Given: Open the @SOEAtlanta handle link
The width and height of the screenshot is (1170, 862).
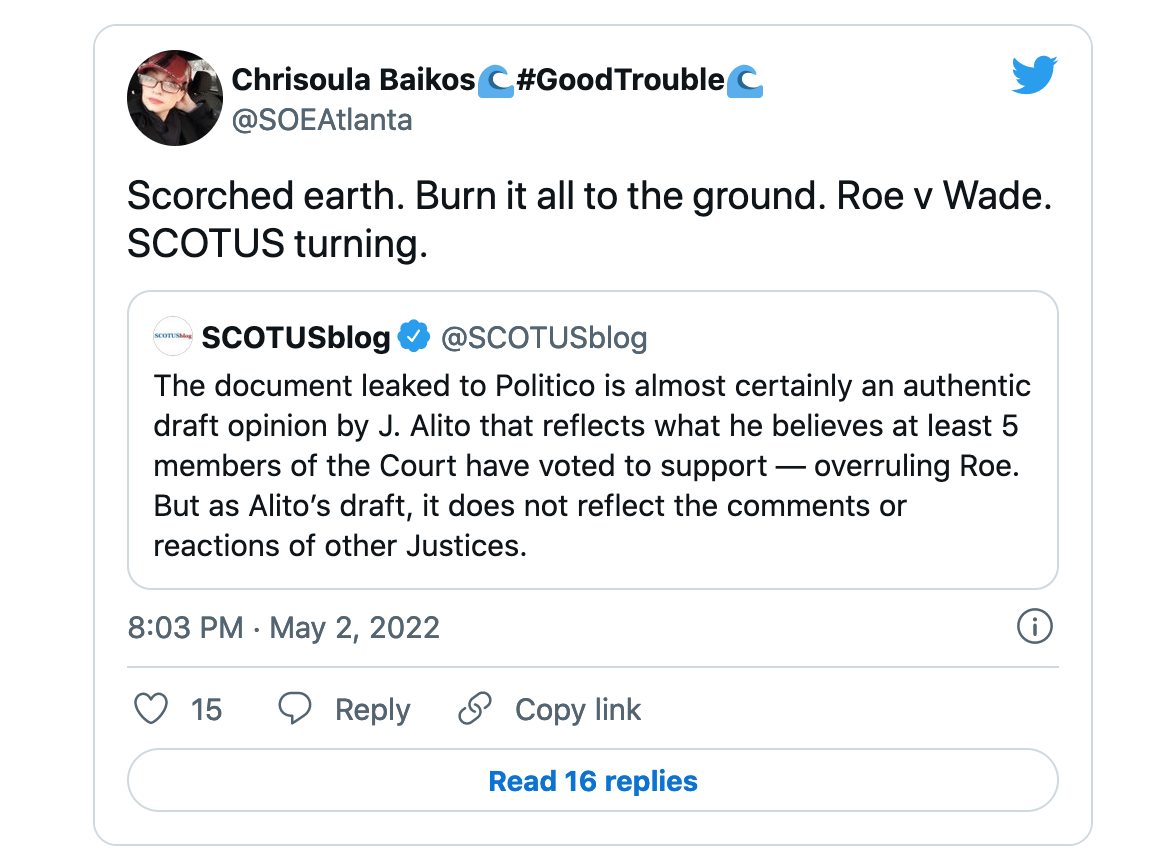Looking at the screenshot, I should click(322, 120).
